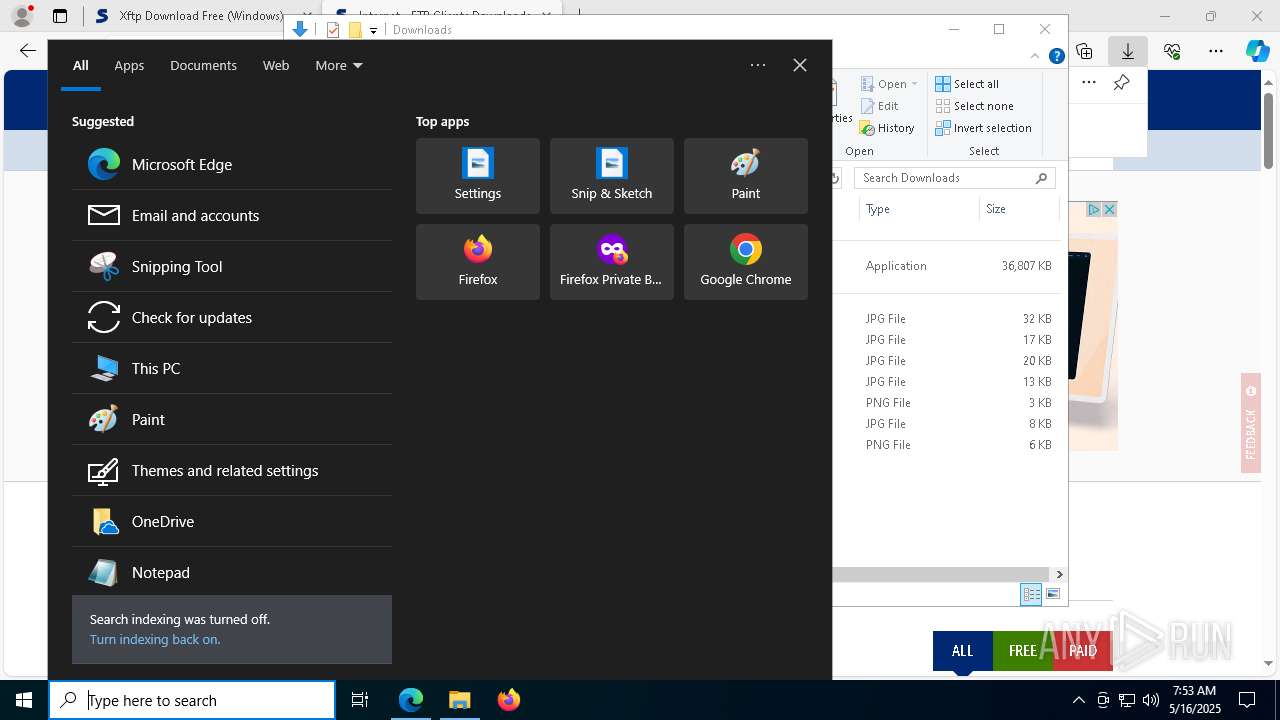
Task: Switch Explorer to large icons view
Action: pyautogui.click(x=1052, y=594)
